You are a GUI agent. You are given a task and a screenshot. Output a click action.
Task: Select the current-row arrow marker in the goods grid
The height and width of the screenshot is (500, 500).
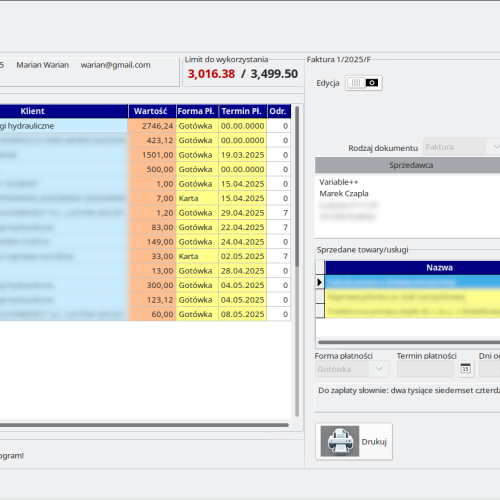pyautogui.click(x=320, y=282)
